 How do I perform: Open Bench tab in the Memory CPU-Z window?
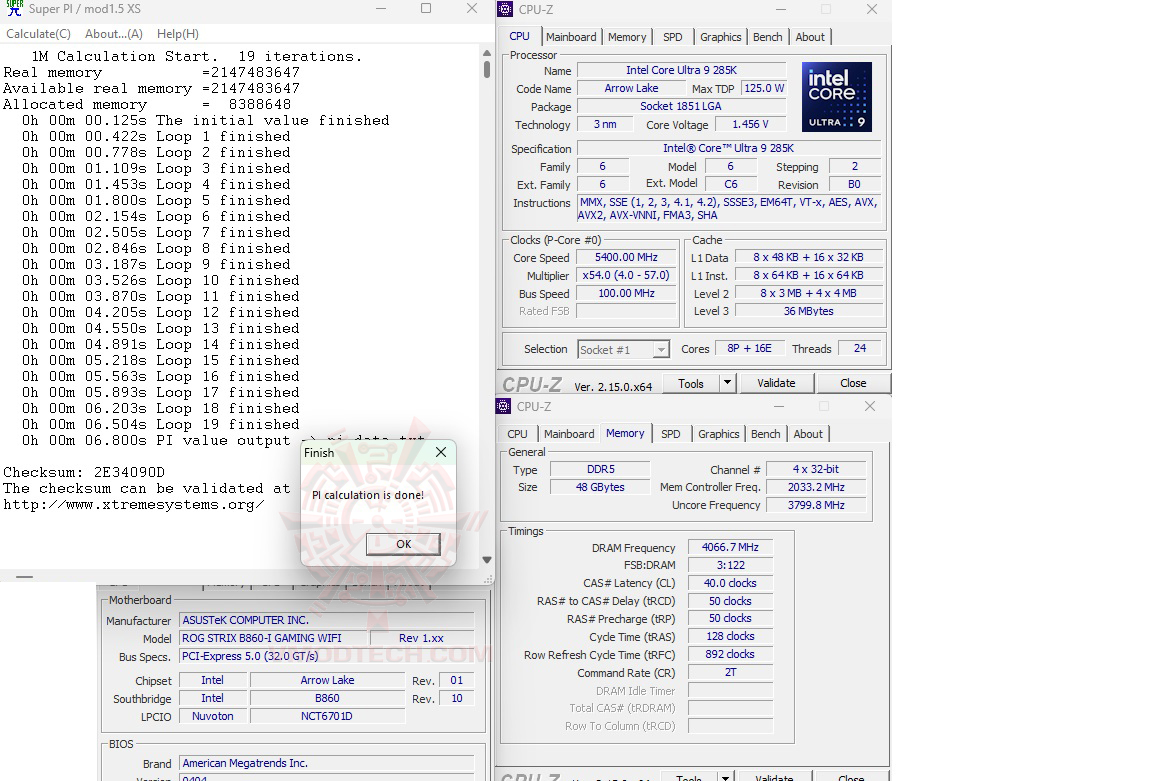[x=766, y=434]
